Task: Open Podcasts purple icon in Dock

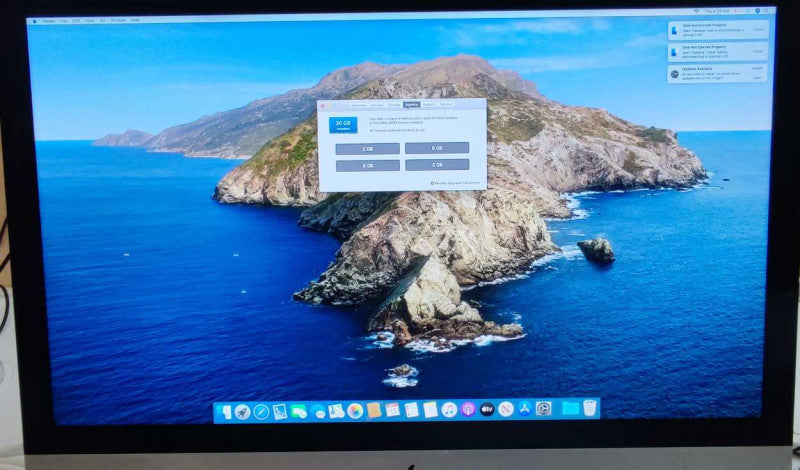Action: pos(468,409)
